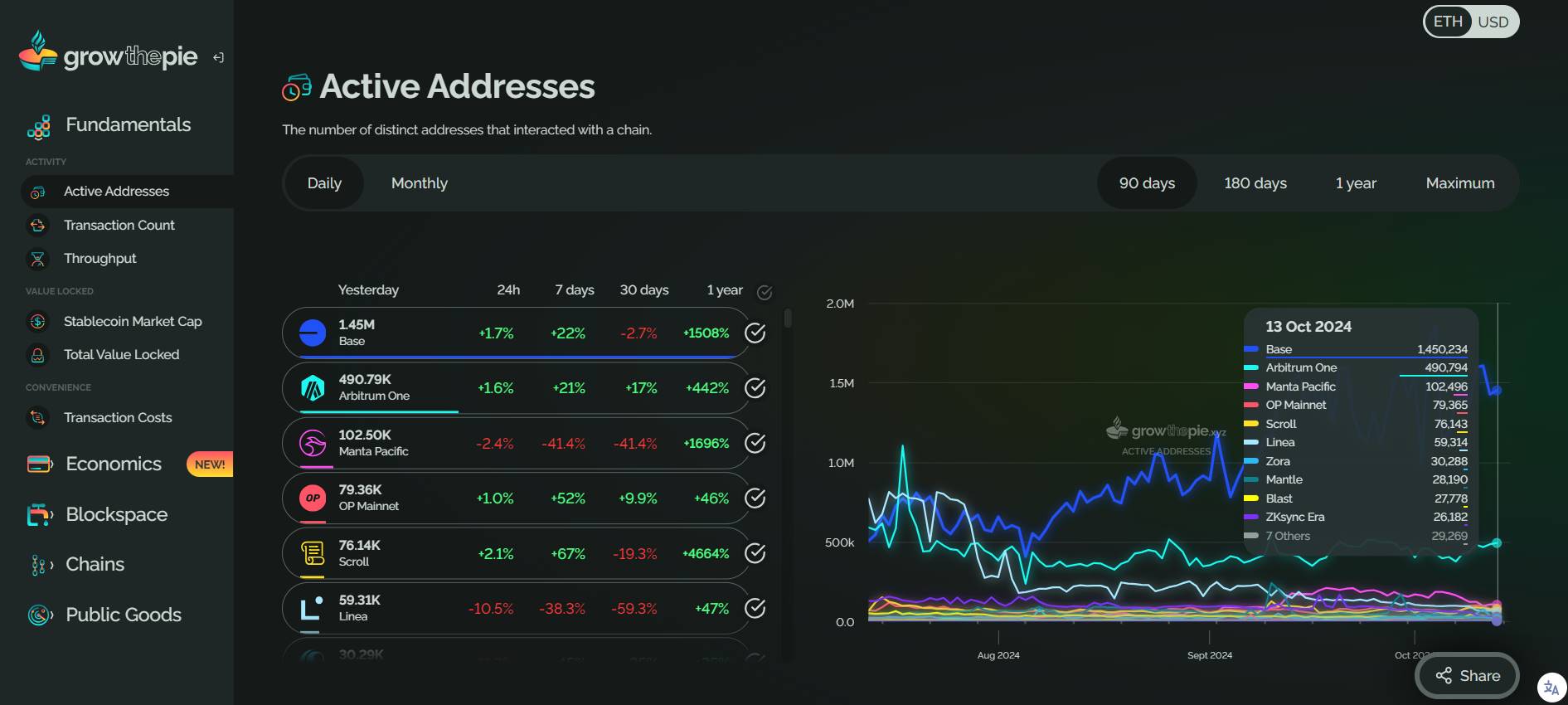Open Transaction Count in sidebar
1568x705 pixels.
119,225
